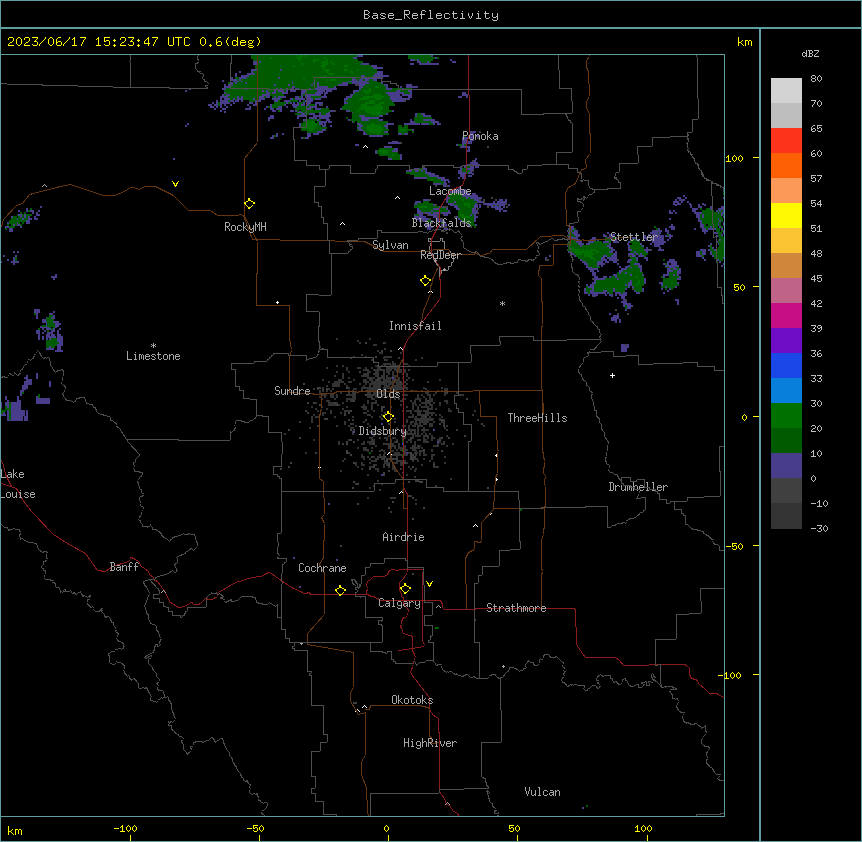The width and height of the screenshot is (862, 842).
Task: Click the yellow diamond marker beside RockyMH
Action: [249, 204]
